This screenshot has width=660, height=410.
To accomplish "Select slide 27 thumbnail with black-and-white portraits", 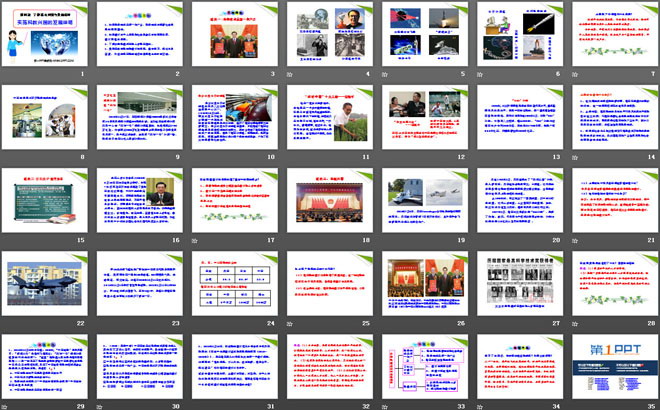I will coord(520,283).
